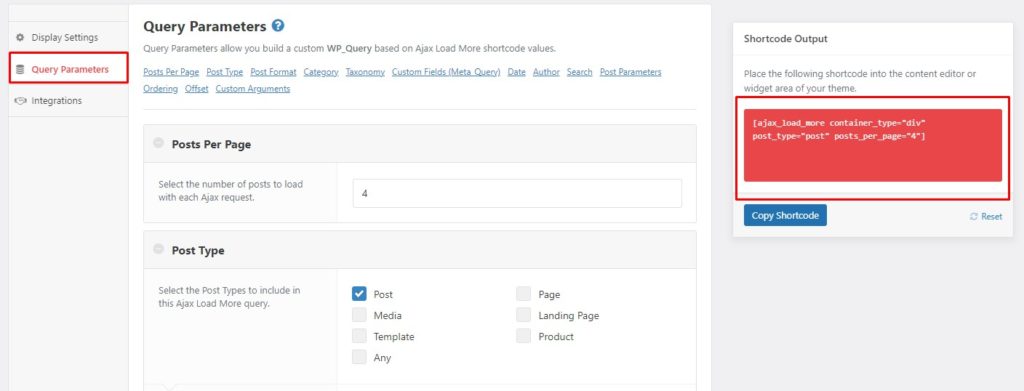Tick the Media checkbox
This screenshot has width=1024, height=391.
(359, 315)
